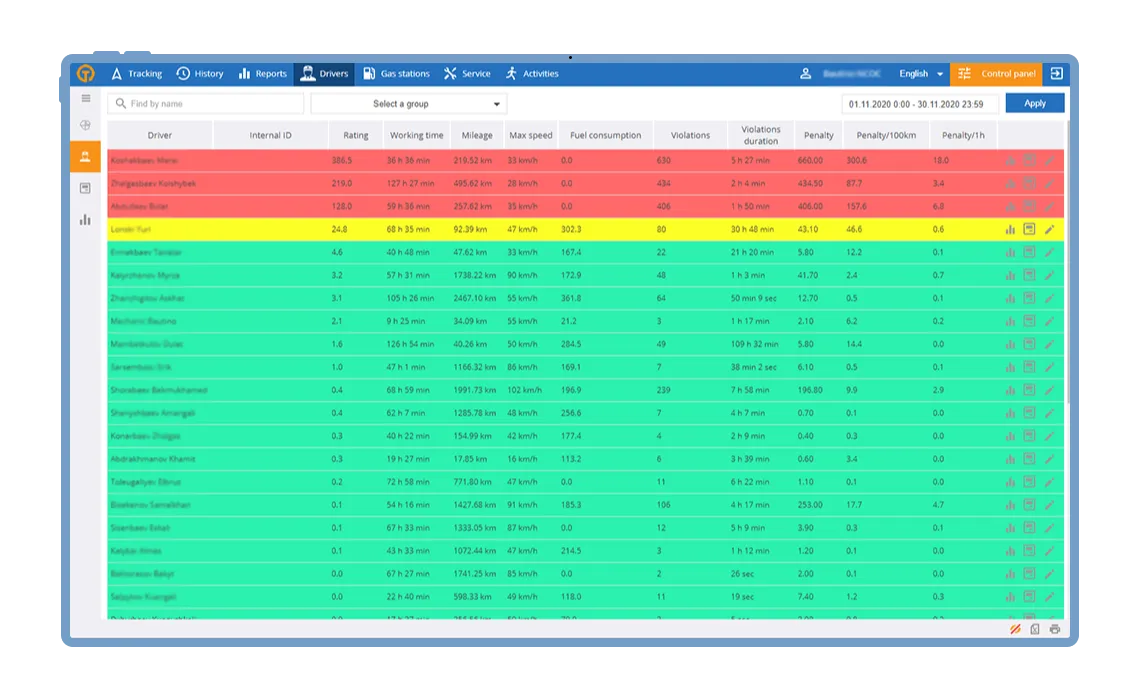Image resolution: width=1140 pixels, height=700 pixels.
Task: Open the map globe icon in sidebar
Action: coord(85,125)
